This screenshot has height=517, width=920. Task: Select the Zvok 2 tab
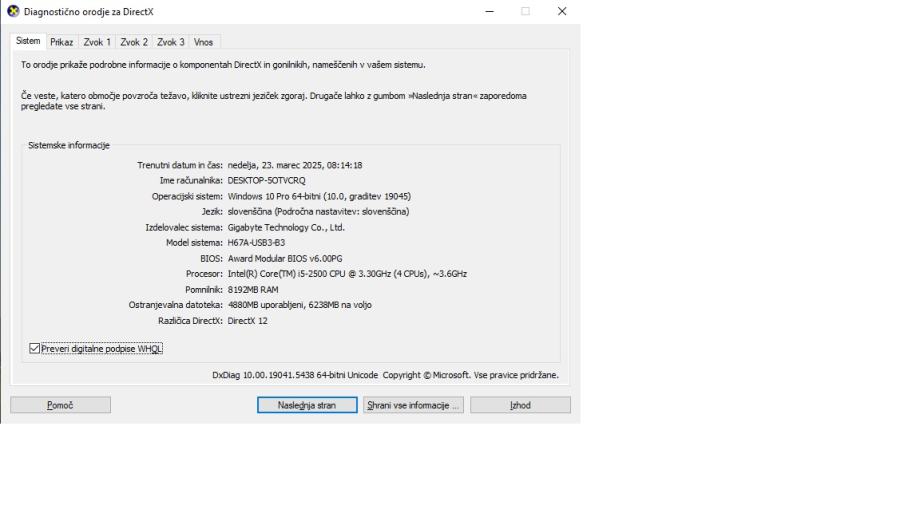click(x=134, y=42)
